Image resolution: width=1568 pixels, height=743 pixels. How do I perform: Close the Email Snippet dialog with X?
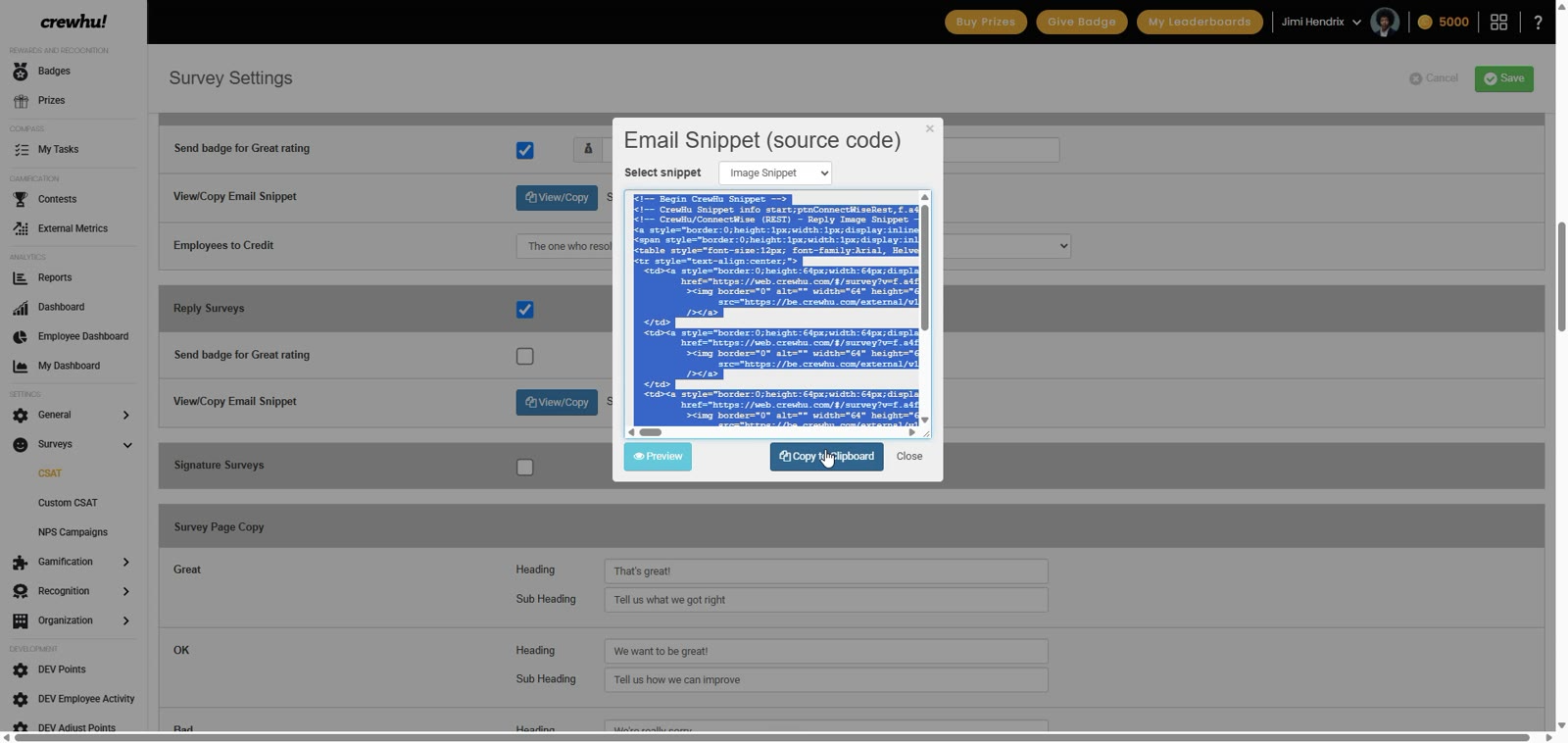(930, 128)
